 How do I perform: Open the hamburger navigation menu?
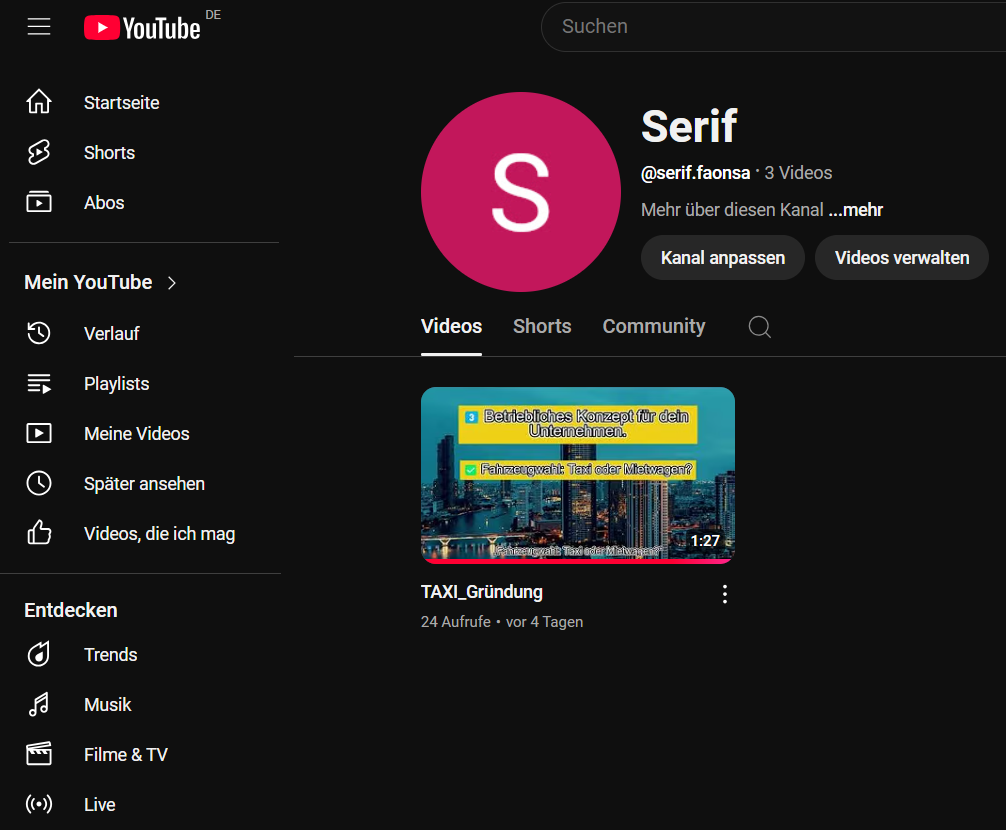click(x=39, y=26)
